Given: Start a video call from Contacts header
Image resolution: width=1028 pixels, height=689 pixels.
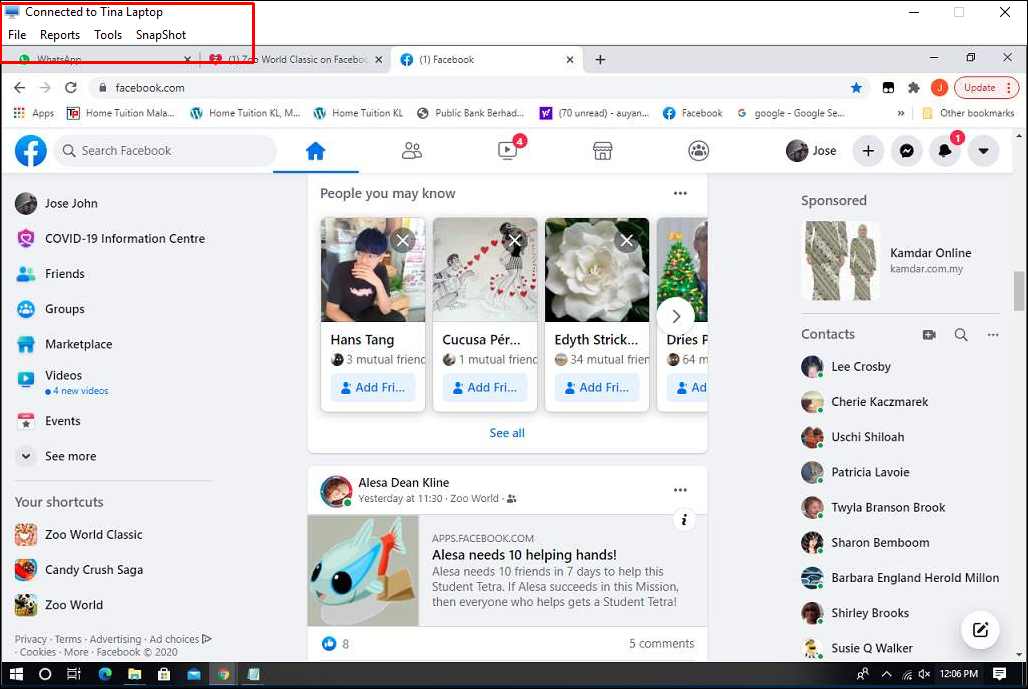Looking at the screenshot, I should click(x=929, y=334).
